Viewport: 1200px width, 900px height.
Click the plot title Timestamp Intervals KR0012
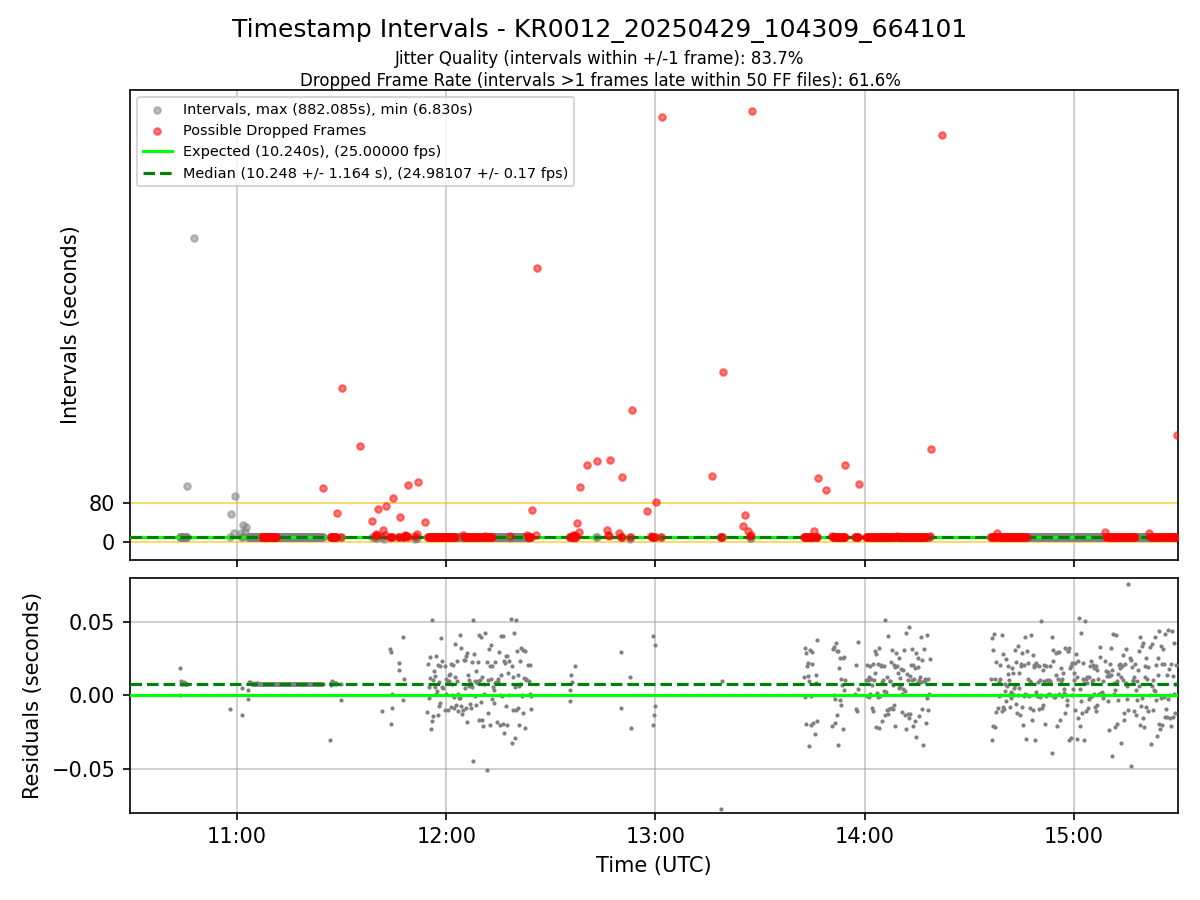click(x=599, y=29)
